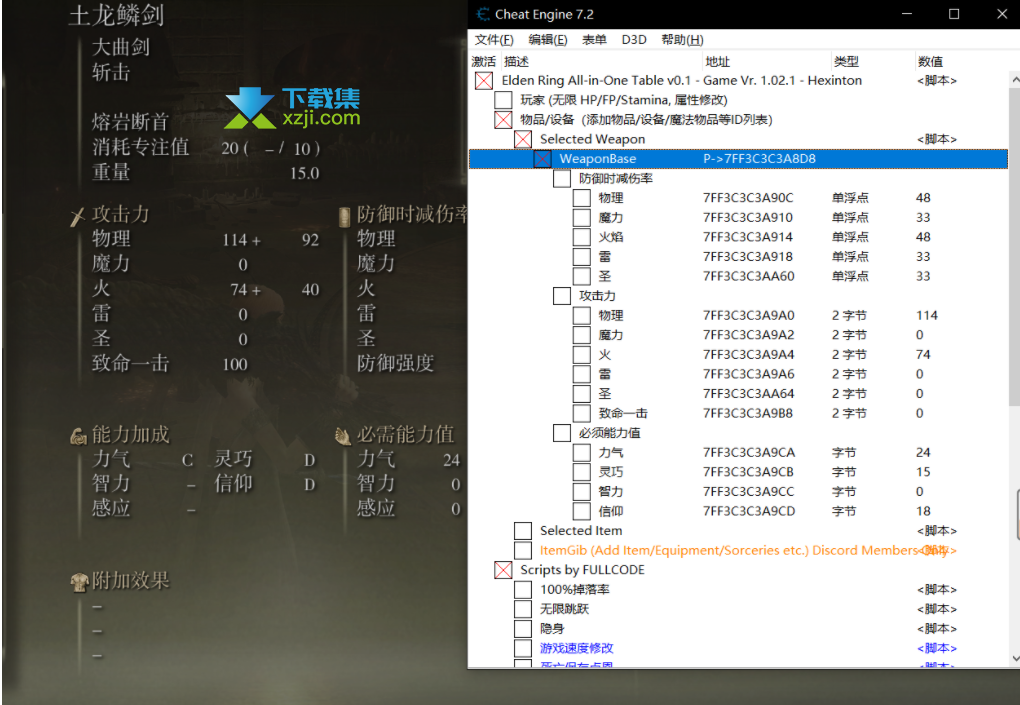
Task: Select the 智力 7FF3C3C3A9CC row
Action: (738, 492)
